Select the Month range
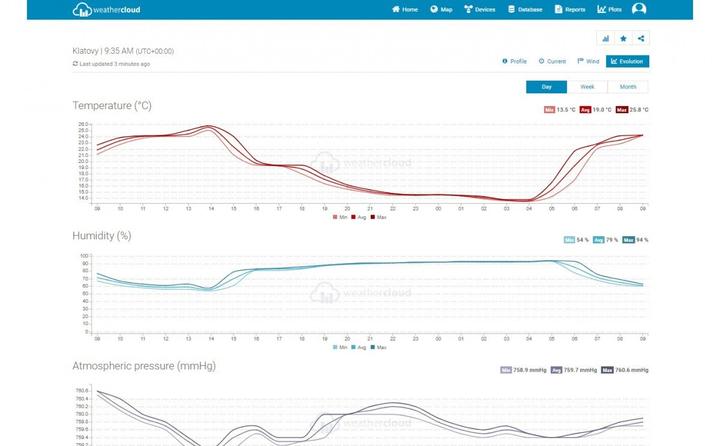Image resolution: width=720 pixels, height=446 pixels. (628, 87)
